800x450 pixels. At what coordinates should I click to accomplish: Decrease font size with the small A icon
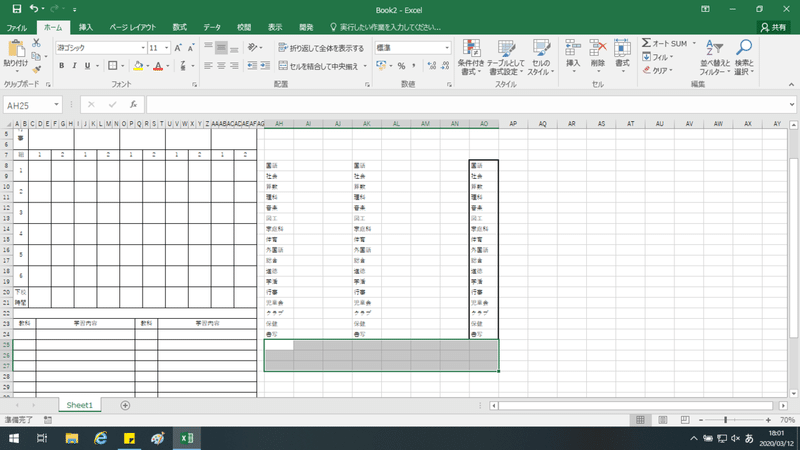(191, 48)
